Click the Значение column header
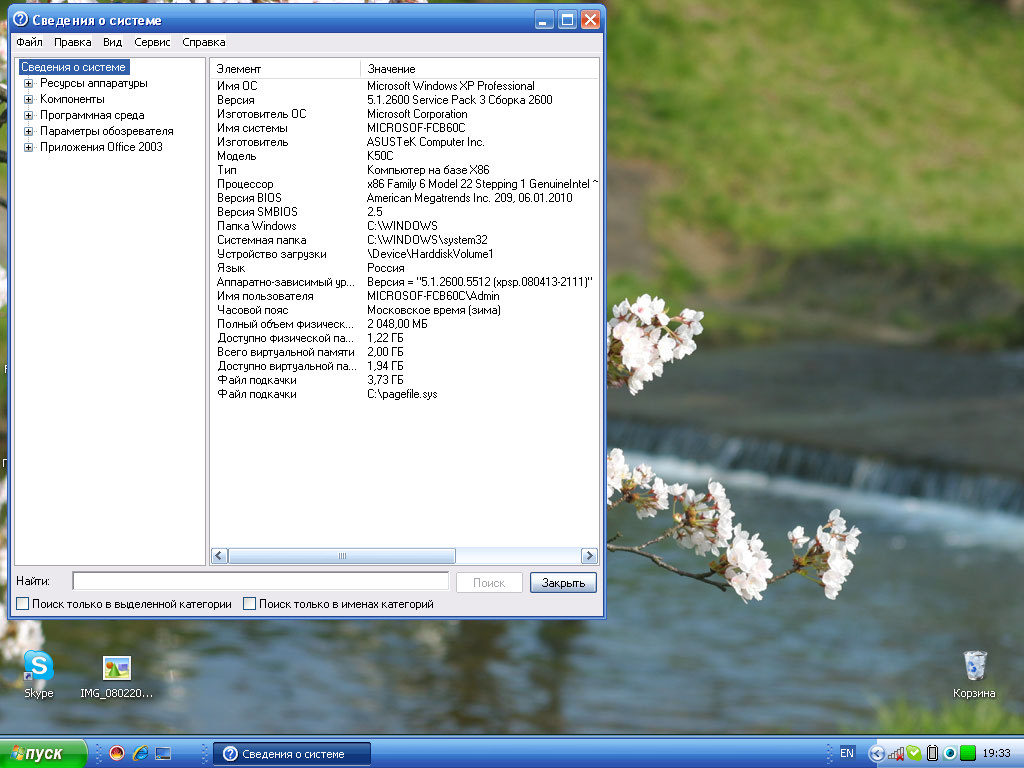Viewport: 1024px width, 768px height. point(479,69)
